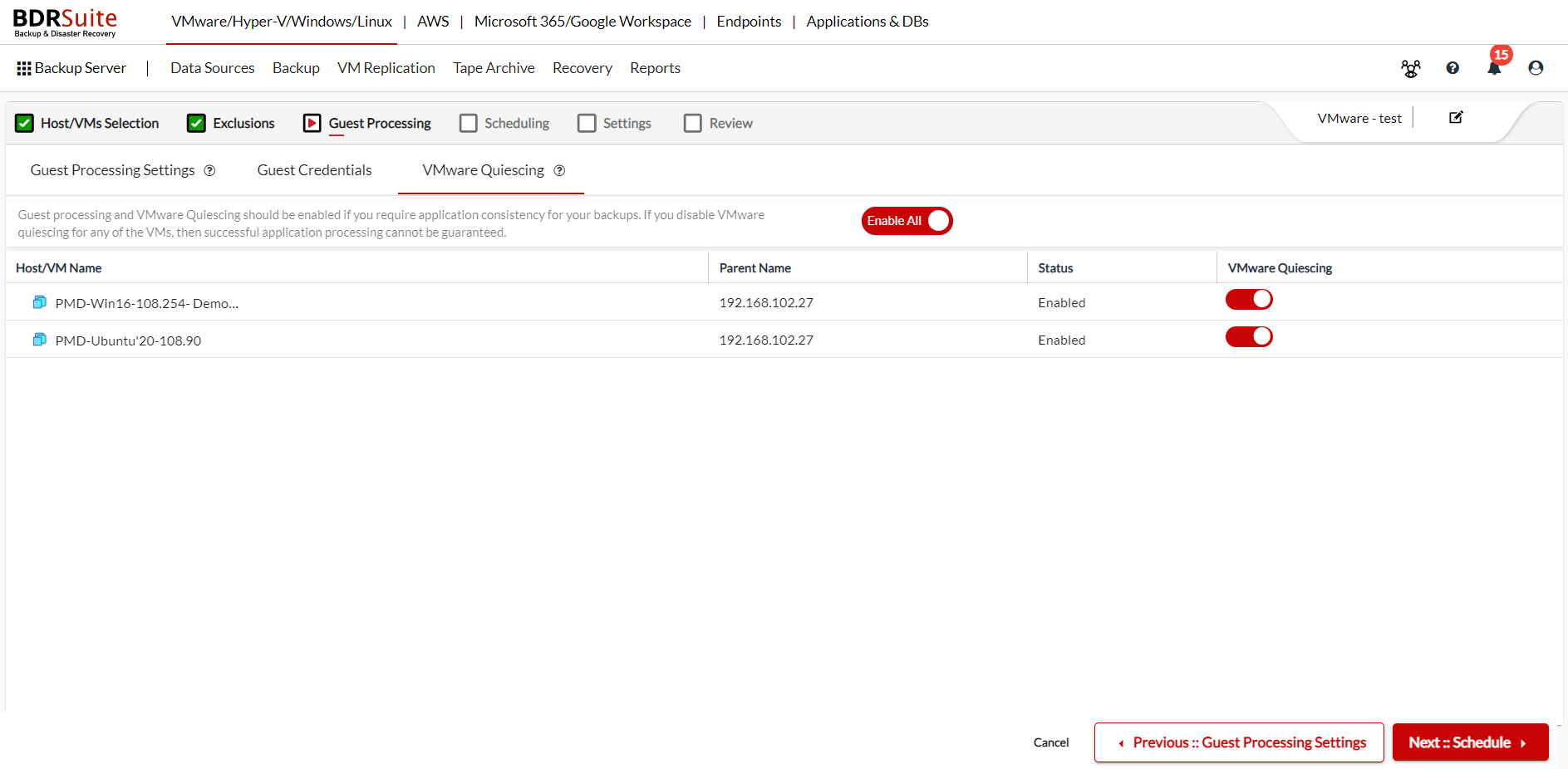Open the Data Sources menu

click(213, 68)
